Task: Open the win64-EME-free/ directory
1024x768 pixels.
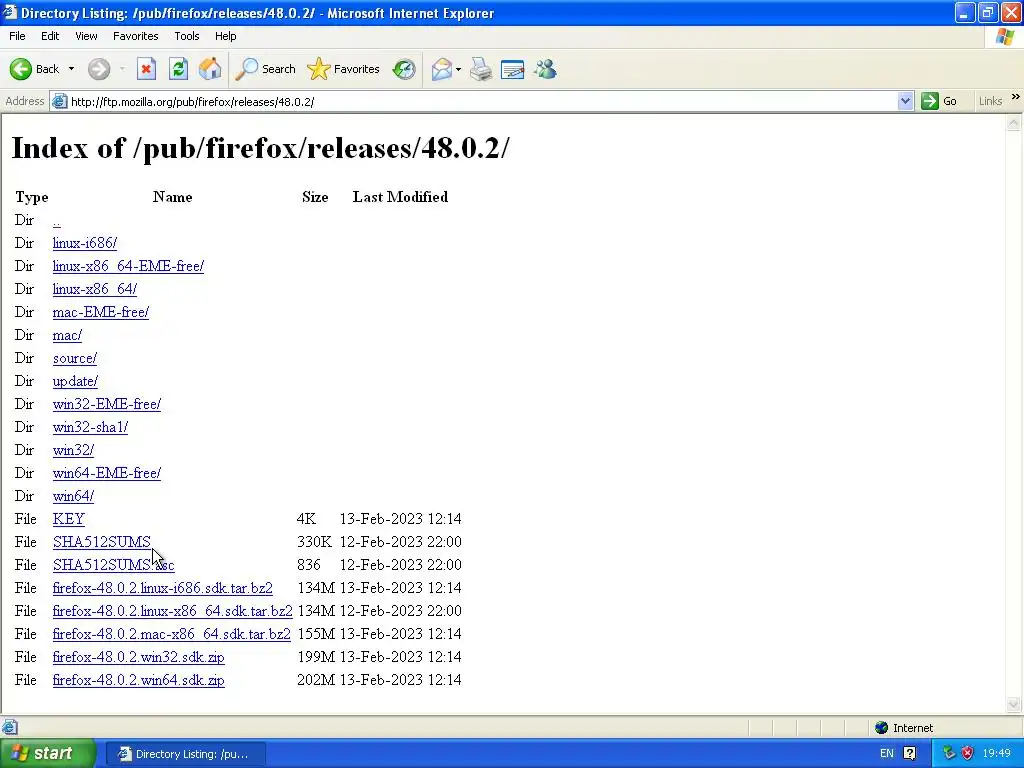Action: pyautogui.click(x=106, y=473)
